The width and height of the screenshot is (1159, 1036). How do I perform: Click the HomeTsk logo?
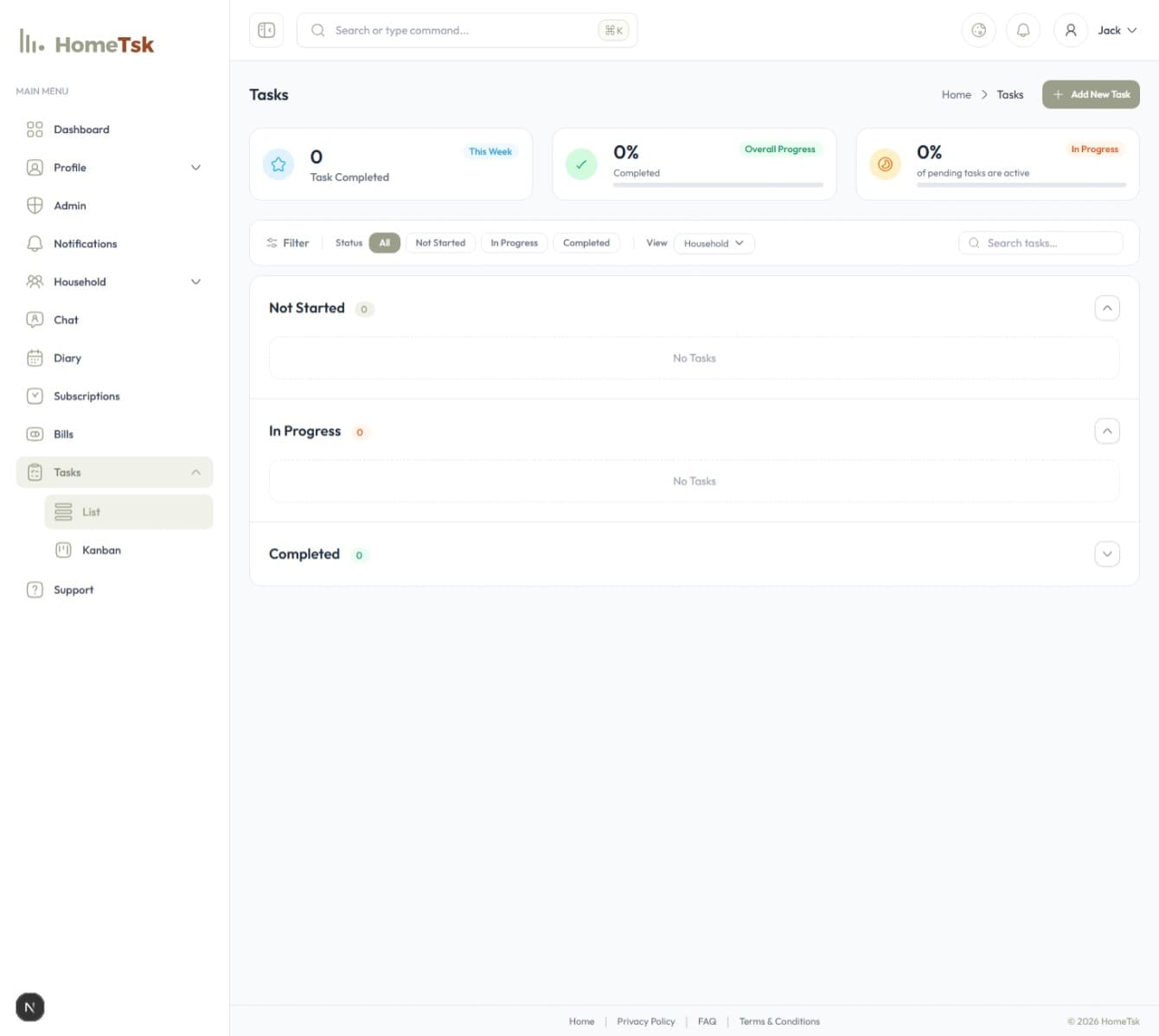(x=86, y=43)
